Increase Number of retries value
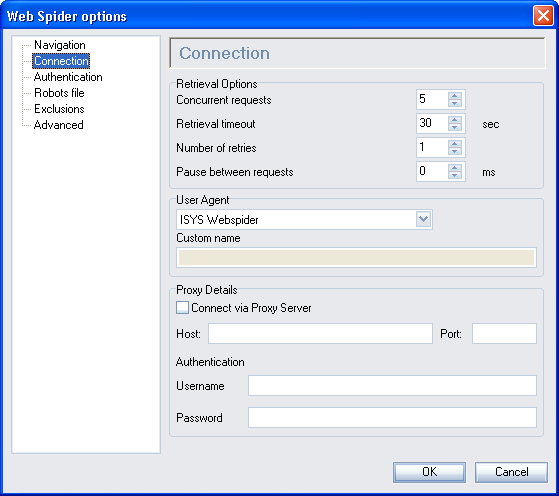 click(x=455, y=143)
